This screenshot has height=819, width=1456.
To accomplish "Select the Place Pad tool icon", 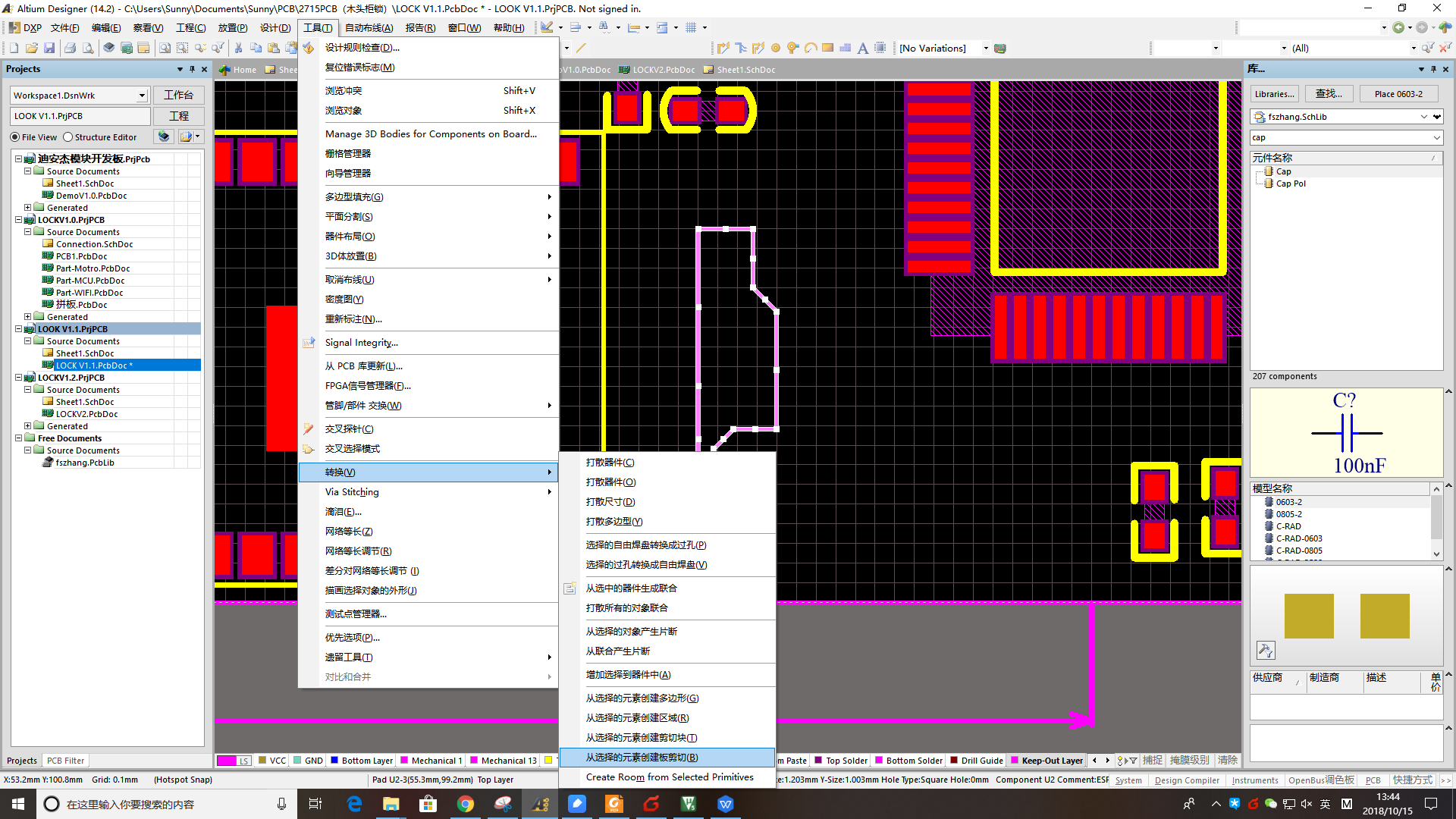I will (775, 48).
